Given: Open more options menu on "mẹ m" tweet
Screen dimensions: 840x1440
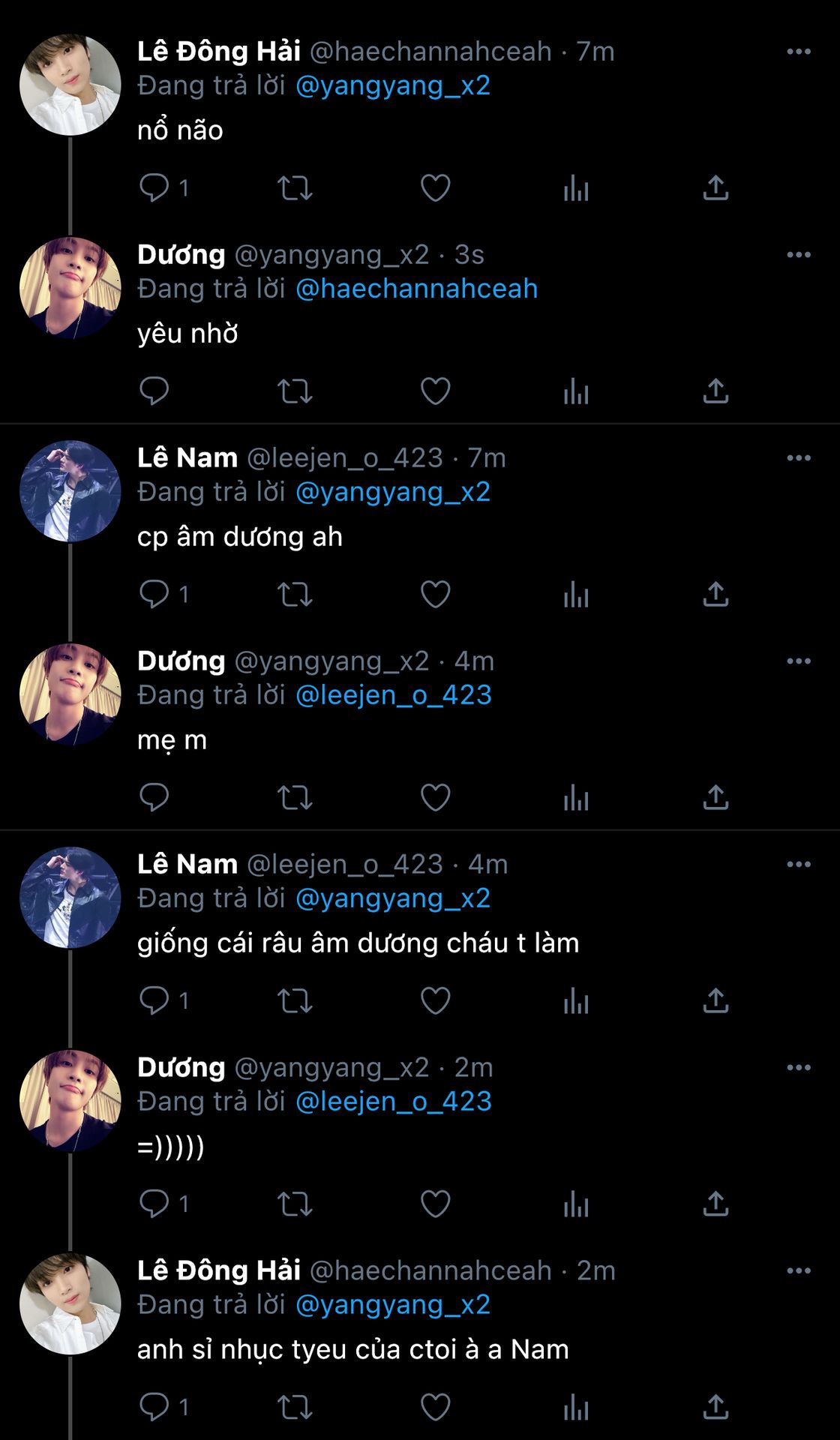Looking at the screenshot, I should (799, 661).
